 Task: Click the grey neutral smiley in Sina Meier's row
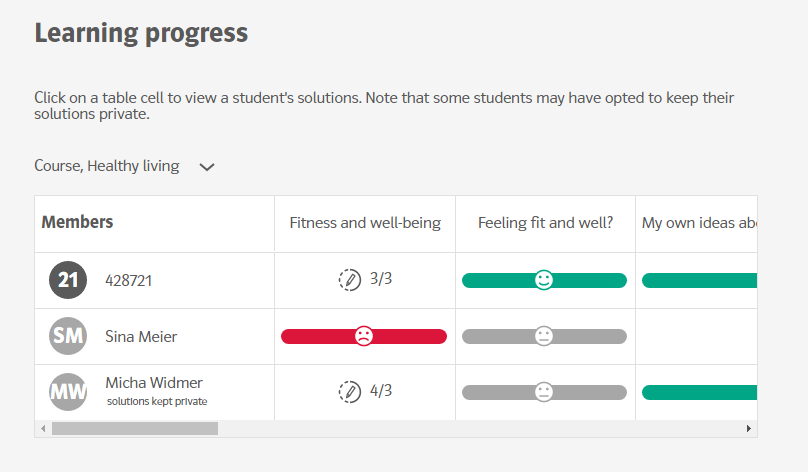[544, 336]
